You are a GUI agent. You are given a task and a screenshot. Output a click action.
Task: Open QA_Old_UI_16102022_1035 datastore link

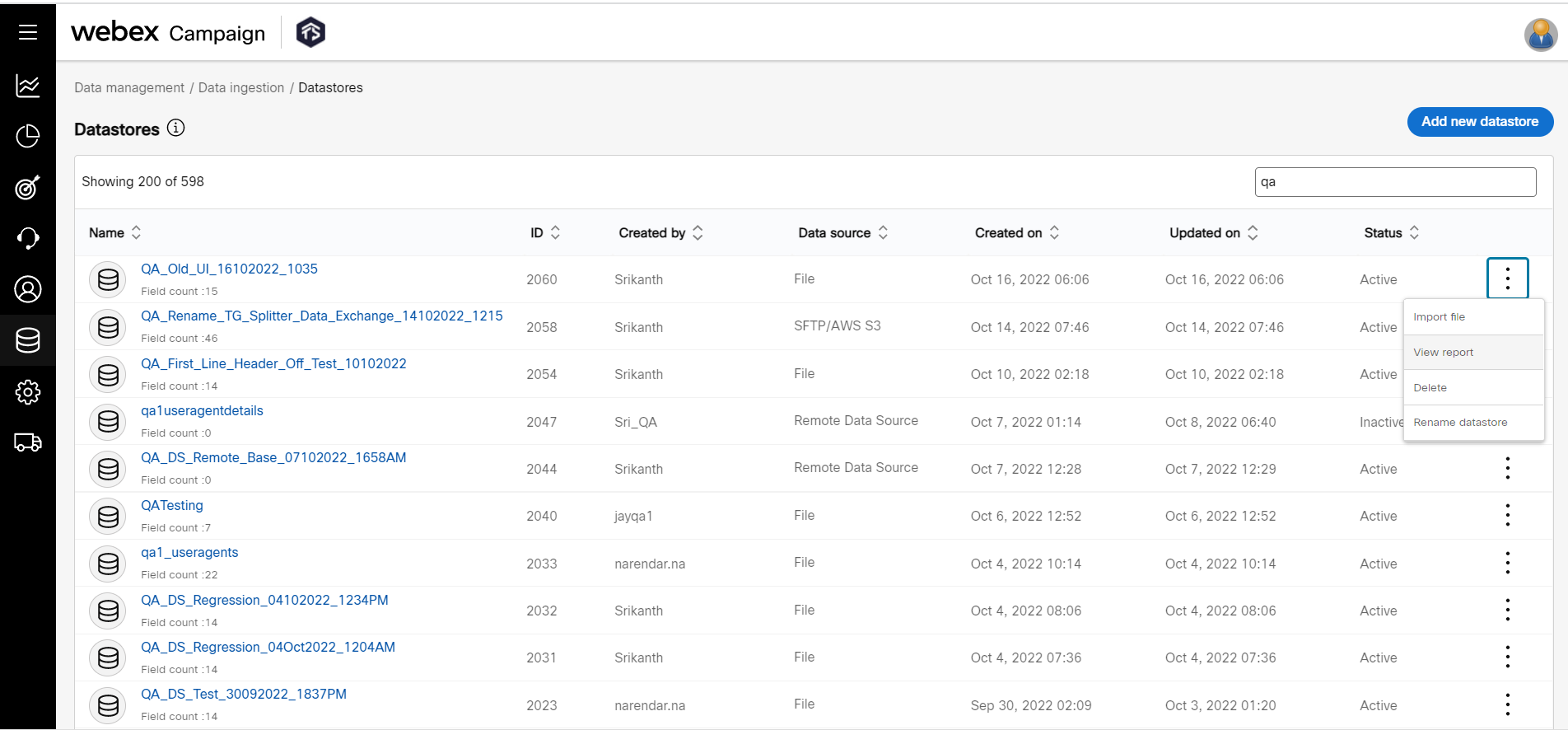[x=229, y=269]
